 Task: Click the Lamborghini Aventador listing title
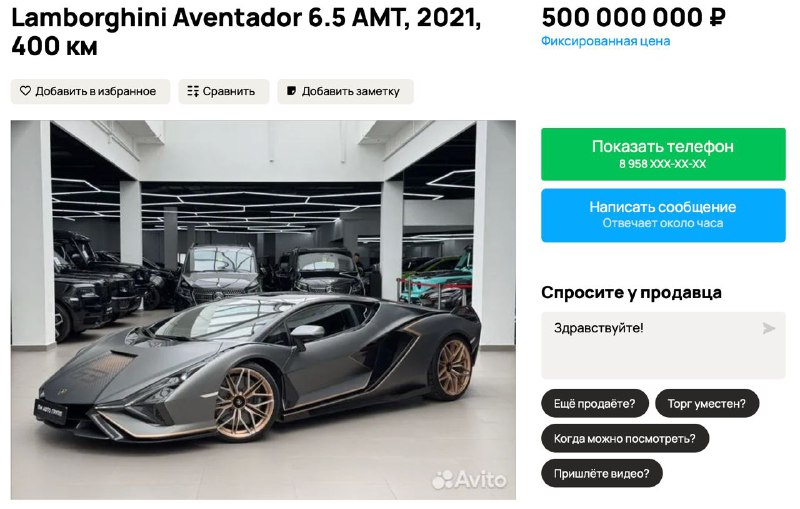[x=246, y=32]
